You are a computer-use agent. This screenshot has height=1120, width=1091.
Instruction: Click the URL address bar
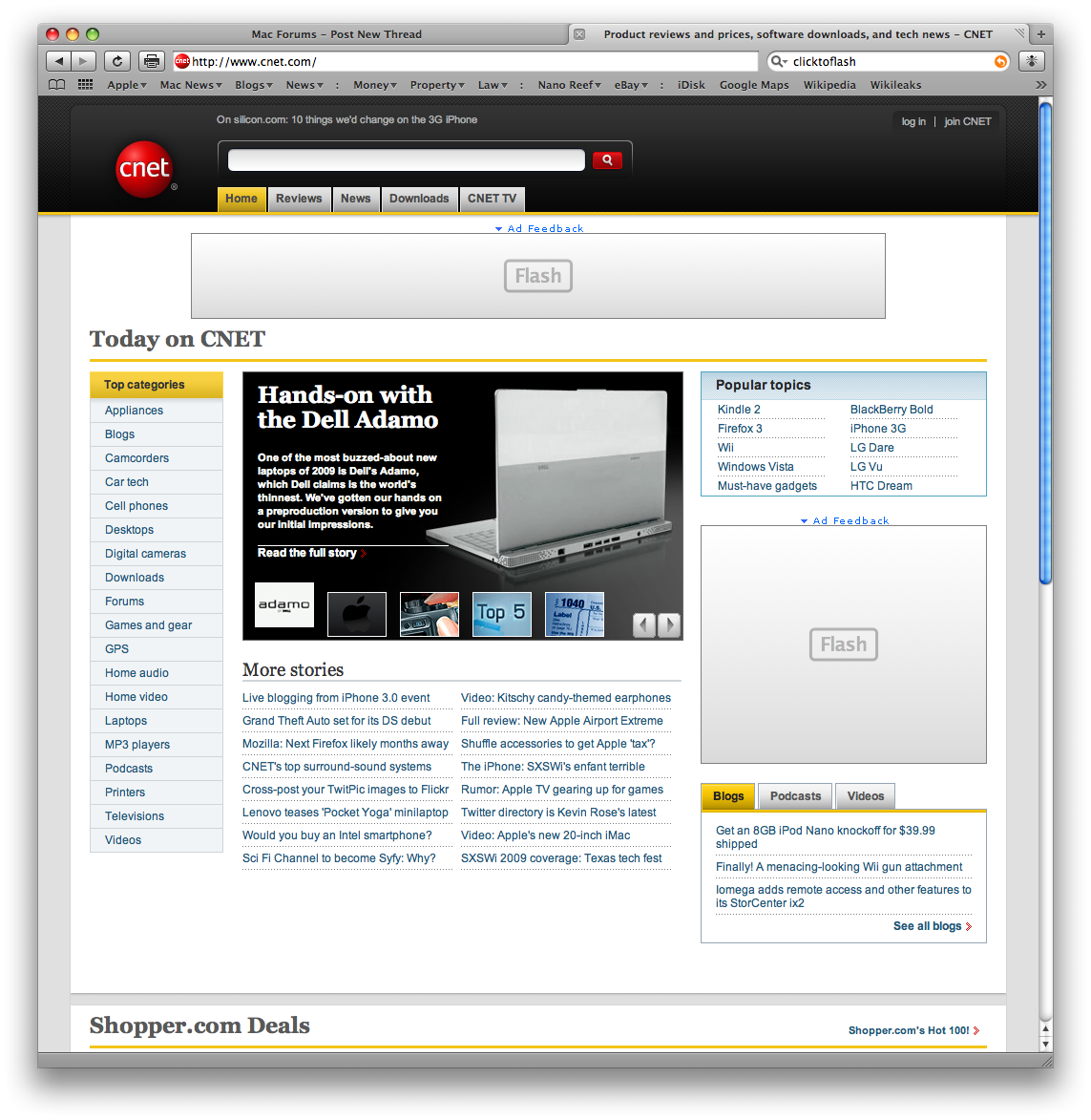pos(466,61)
